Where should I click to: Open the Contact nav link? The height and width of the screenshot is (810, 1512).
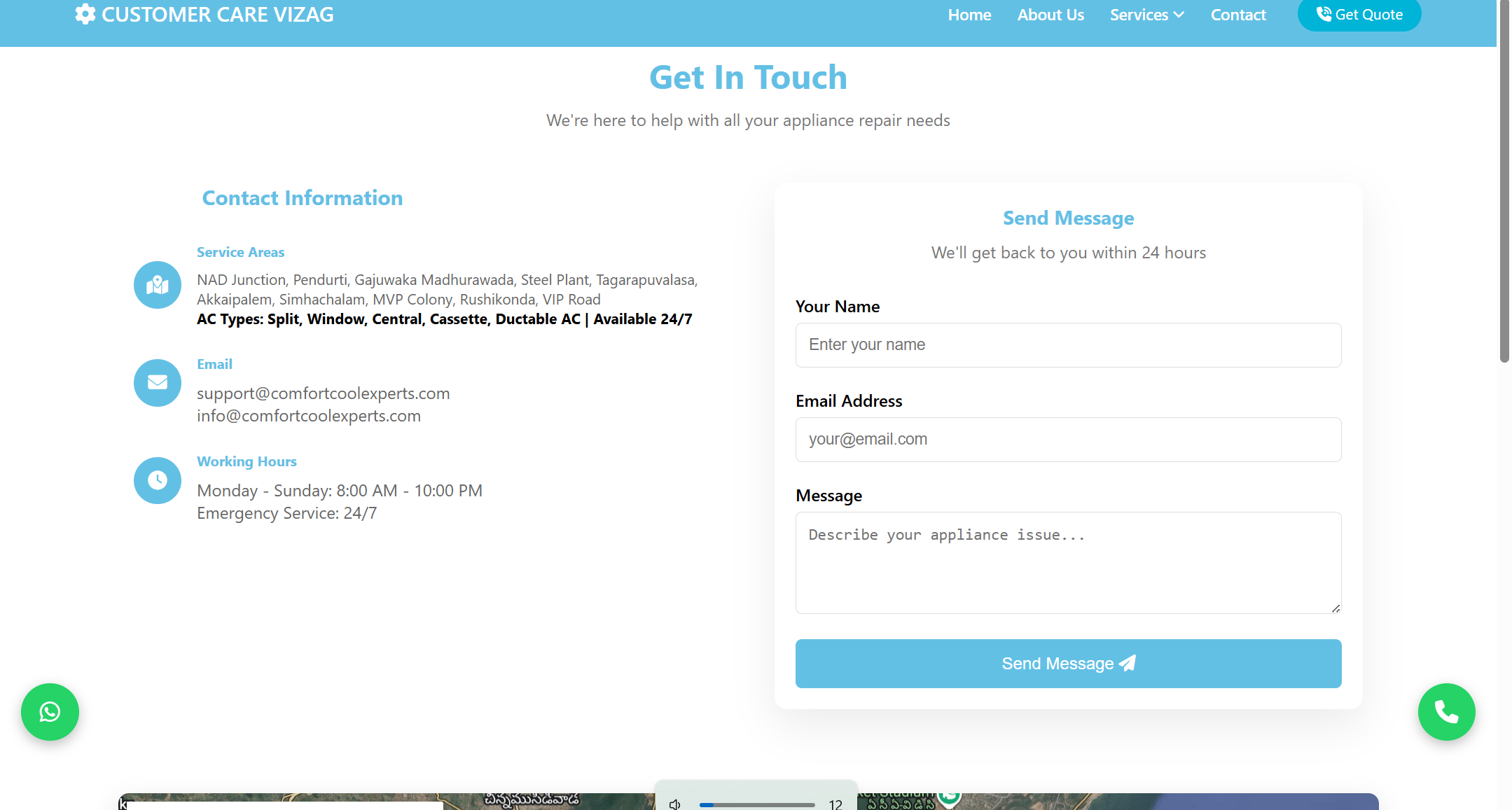(1237, 15)
